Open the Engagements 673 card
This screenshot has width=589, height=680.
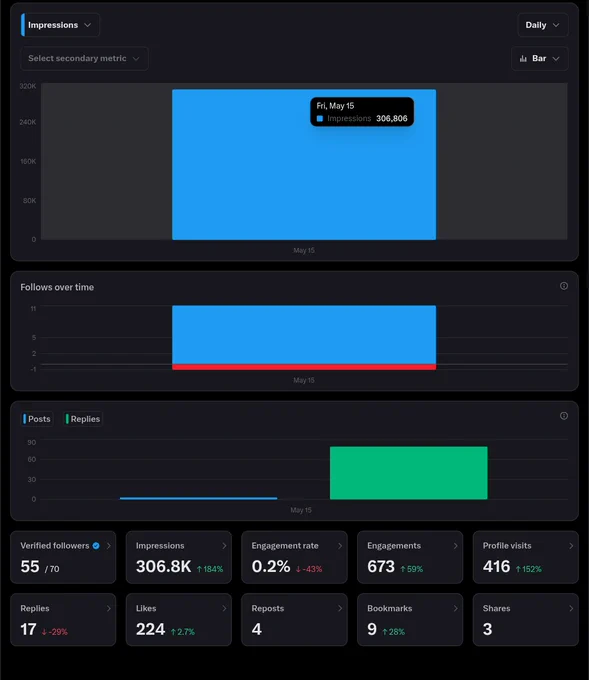coord(410,557)
